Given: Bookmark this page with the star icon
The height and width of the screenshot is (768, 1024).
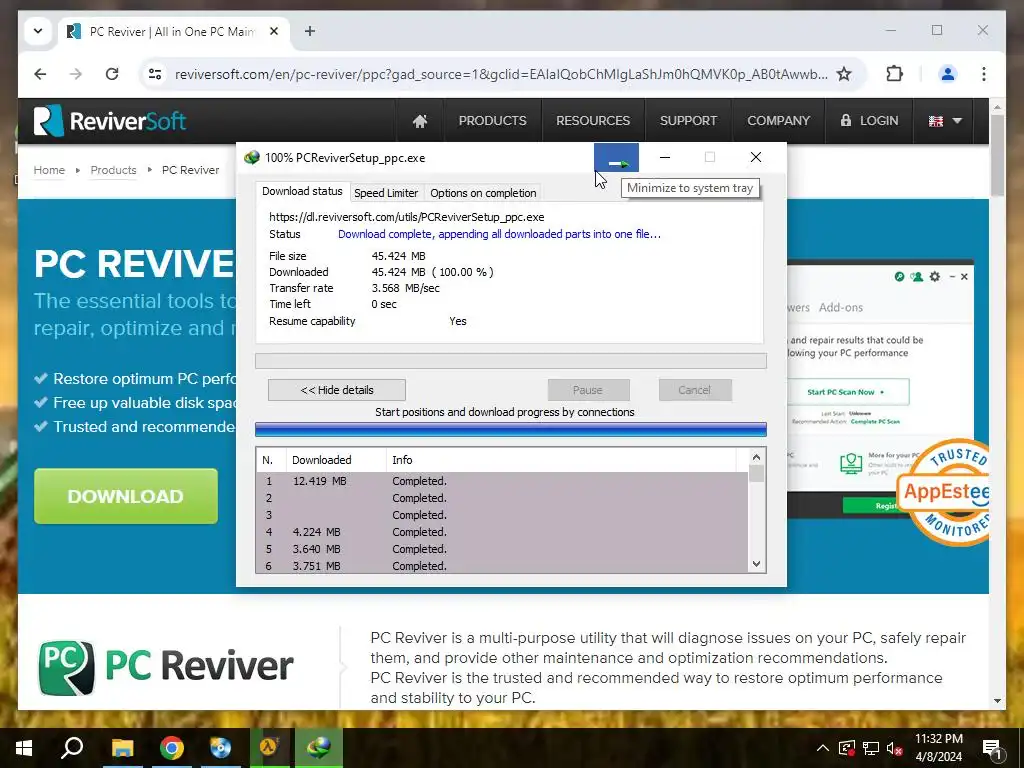Looking at the screenshot, I should 844,74.
